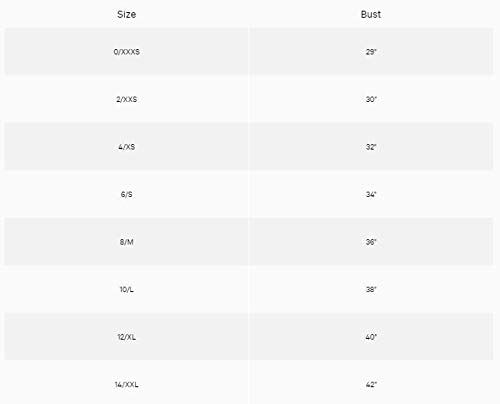Click the 30" bust measurement
This screenshot has width=500, height=404.
(371, 99)
